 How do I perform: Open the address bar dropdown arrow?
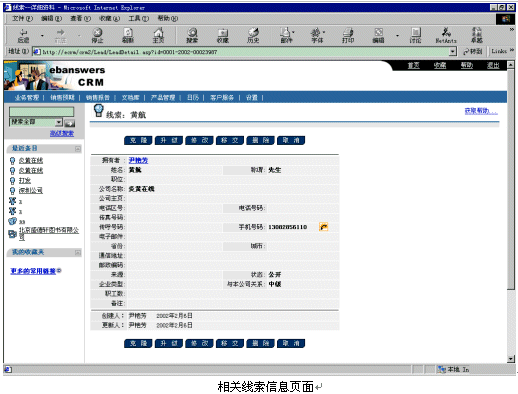(x=452, y=52)
